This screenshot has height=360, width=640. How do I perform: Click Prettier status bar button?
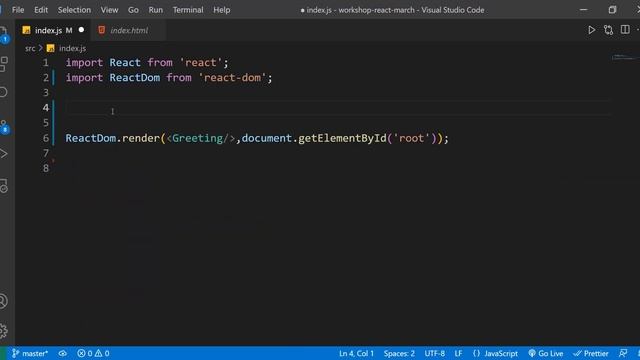coord(591,353)
